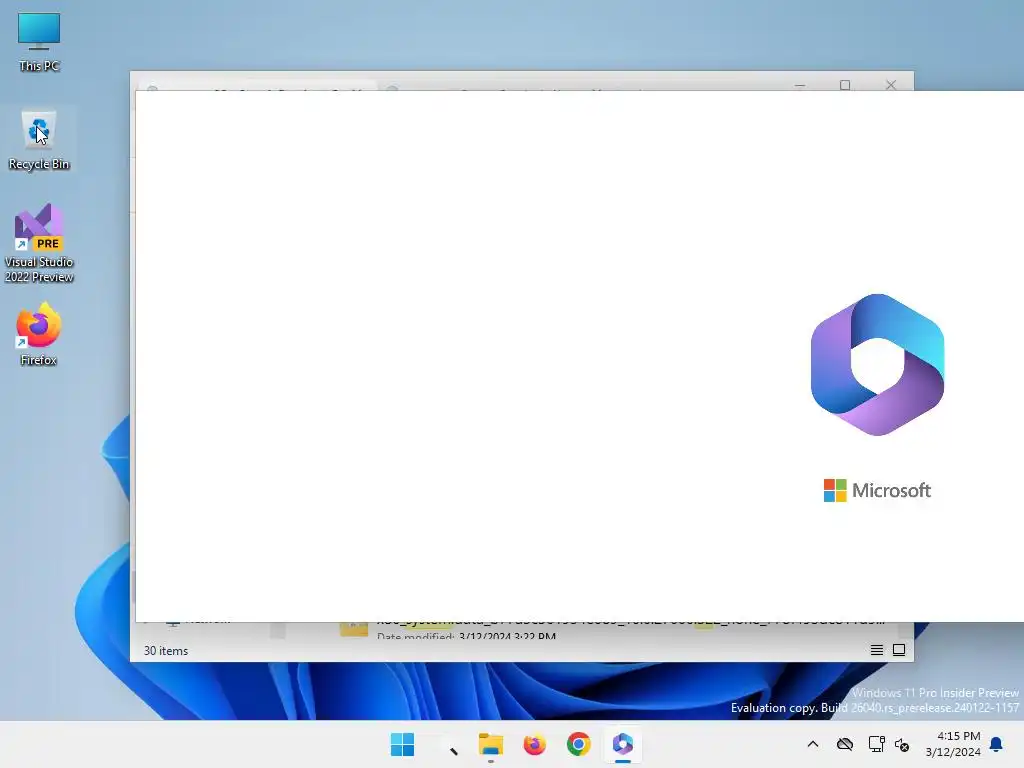Show hidden system tray icons
1024x768 pixels.
(x=813, y=744)
